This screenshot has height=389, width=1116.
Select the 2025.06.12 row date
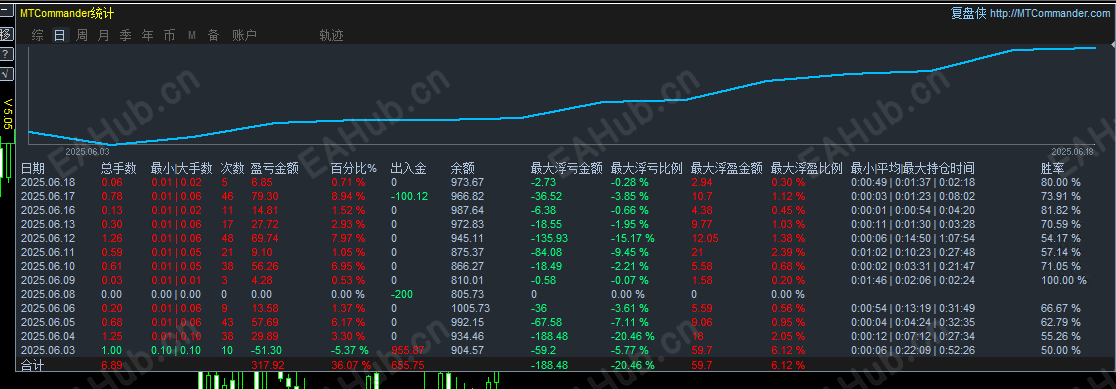[48, 238]
